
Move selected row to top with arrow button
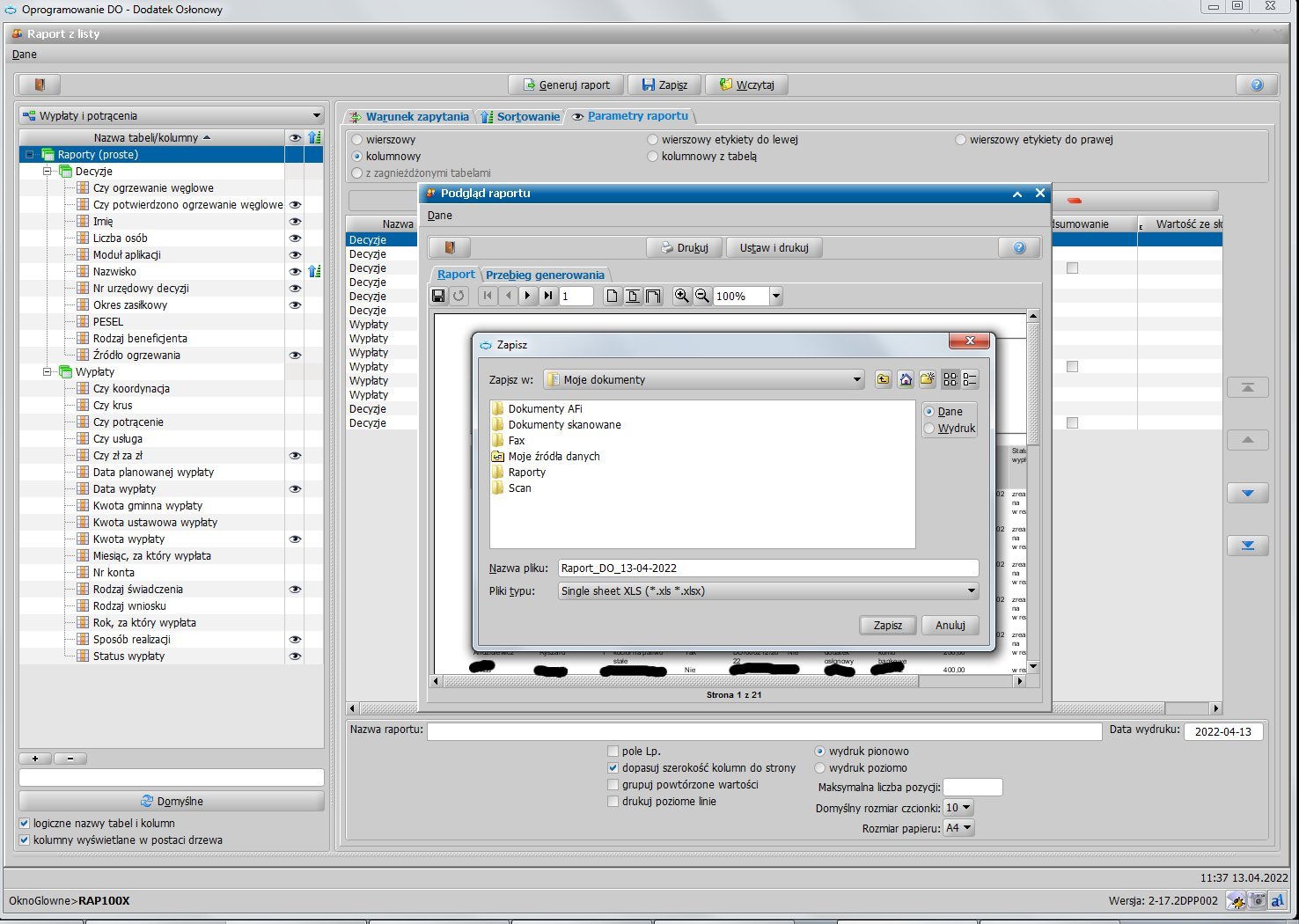[1248, 387]
